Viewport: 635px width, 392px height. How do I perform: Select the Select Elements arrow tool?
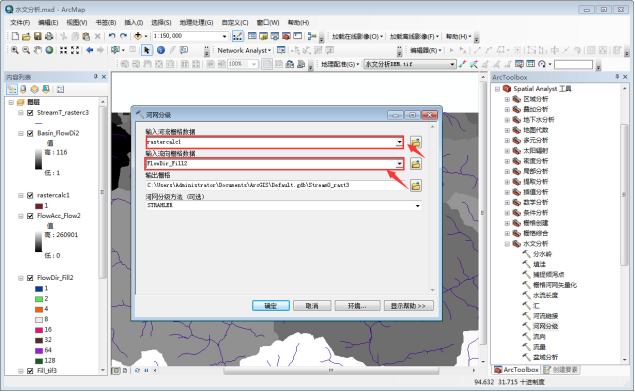pyautogui.click(x=147, y=50)
